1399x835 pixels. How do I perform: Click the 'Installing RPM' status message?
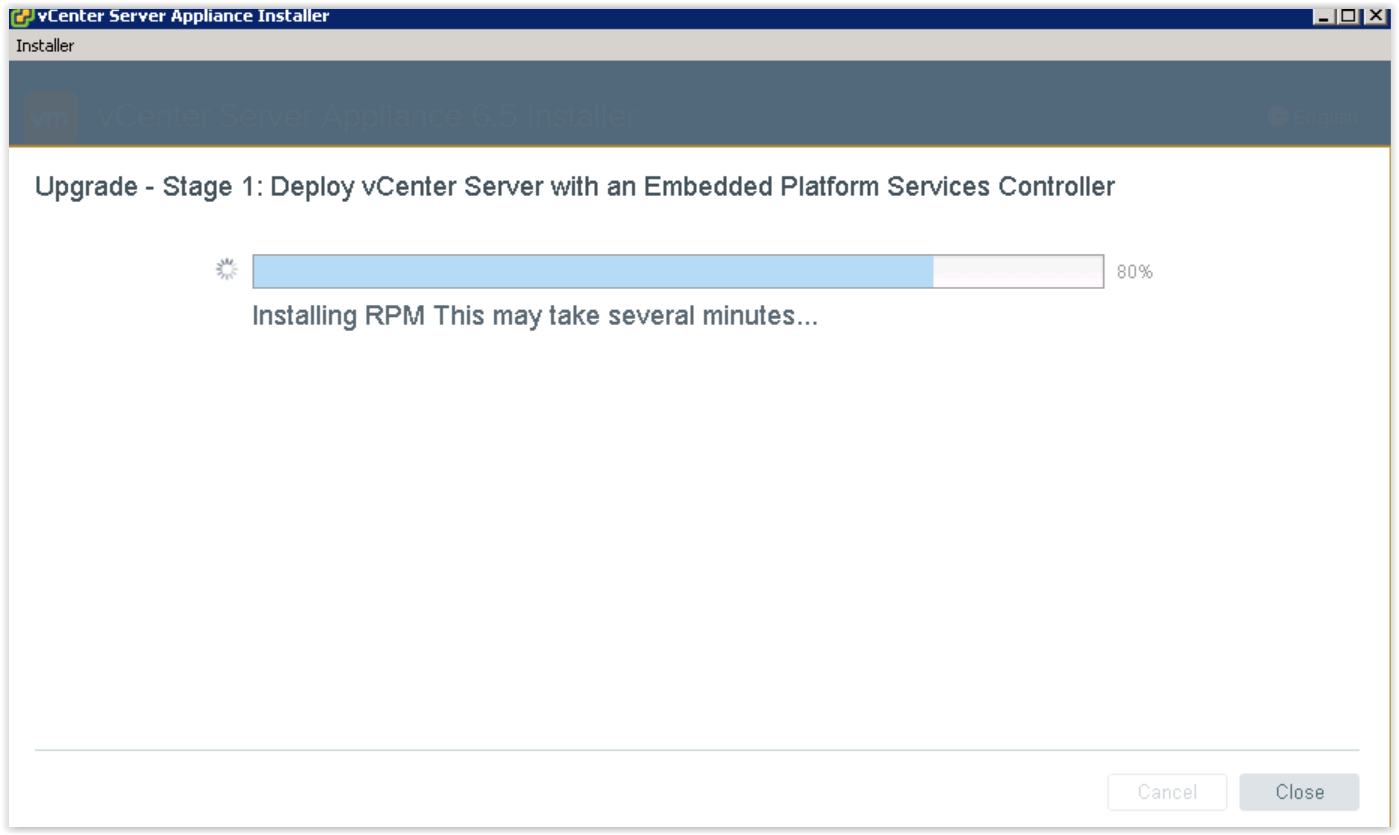pyautogui.click(x=535, y=317)
